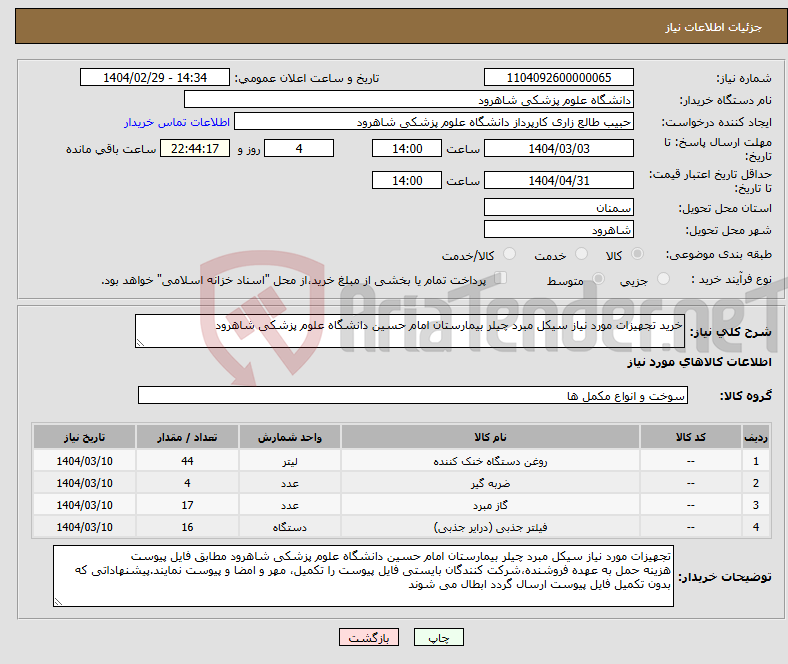
Task: Select the متوسط purchase type radio
Action: point(598,278)
